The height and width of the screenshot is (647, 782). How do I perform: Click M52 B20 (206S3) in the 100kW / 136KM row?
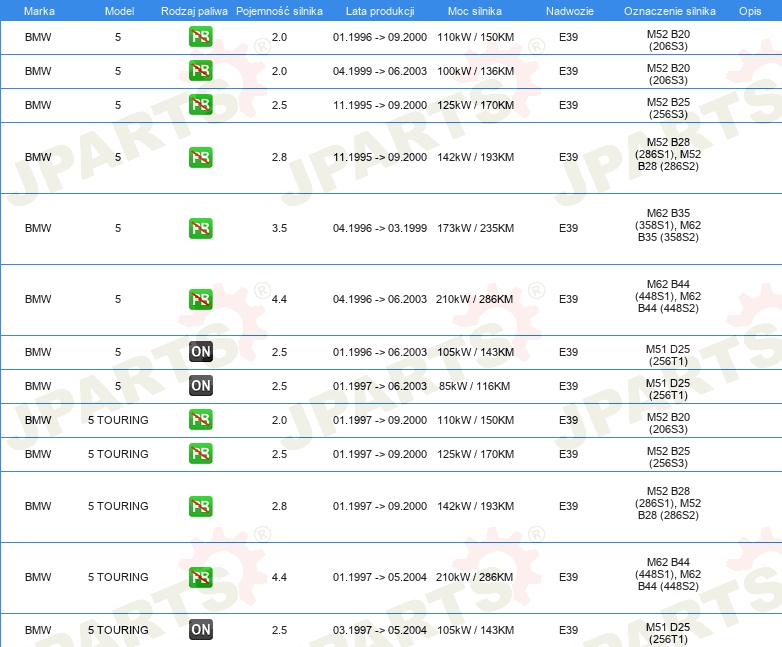coord(668,74)
